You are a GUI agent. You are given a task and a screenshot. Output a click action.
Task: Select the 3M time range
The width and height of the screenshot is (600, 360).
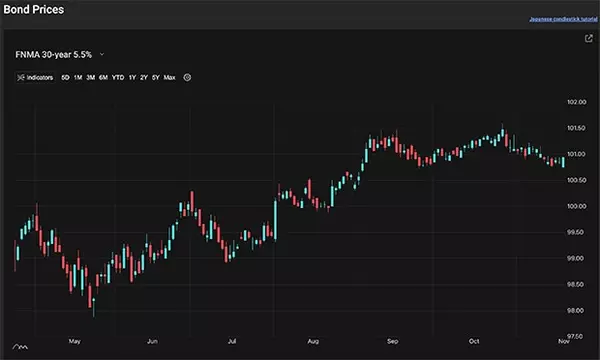91,77
